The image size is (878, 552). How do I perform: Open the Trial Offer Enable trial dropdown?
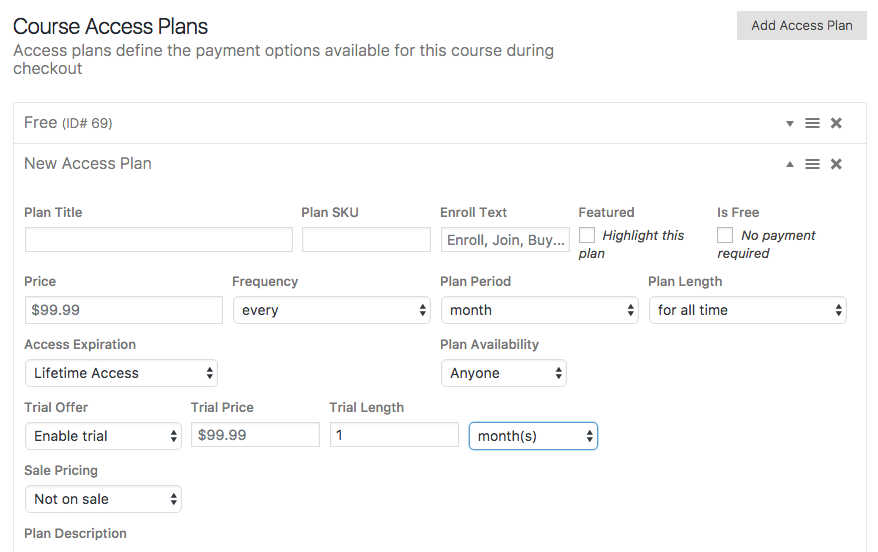(x=103, y=436)
